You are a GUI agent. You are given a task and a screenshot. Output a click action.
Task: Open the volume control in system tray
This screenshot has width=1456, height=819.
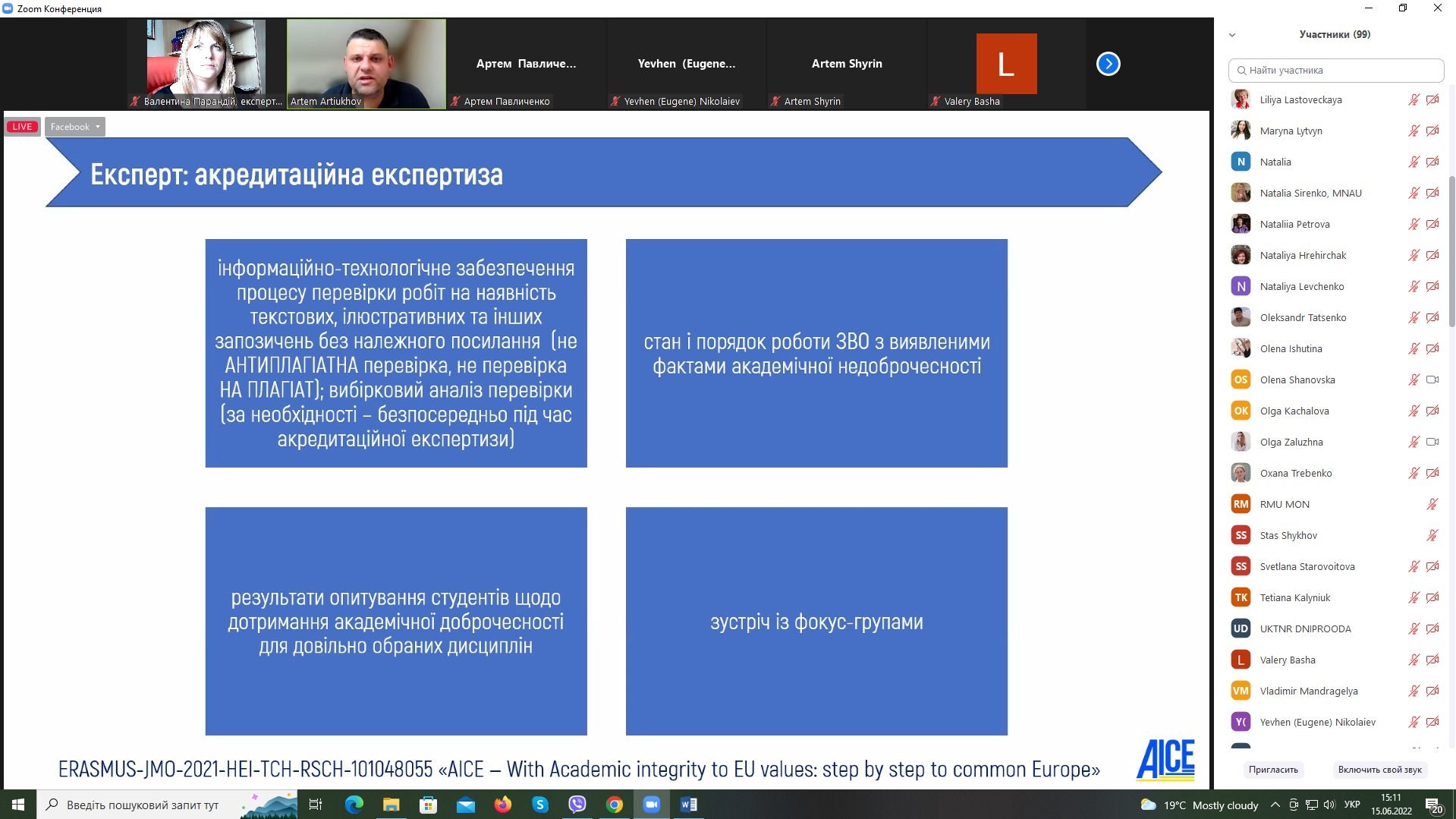point(1329,805)
